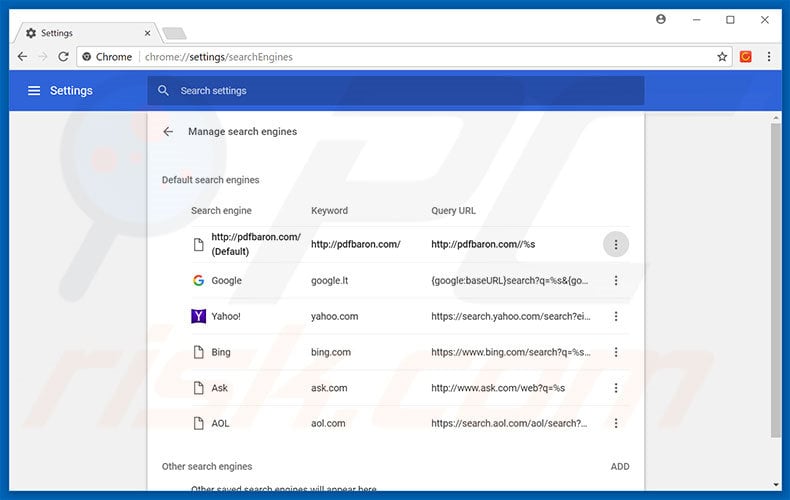
Task: Click the www.ask.com query URL
Action: pos(498,388)
